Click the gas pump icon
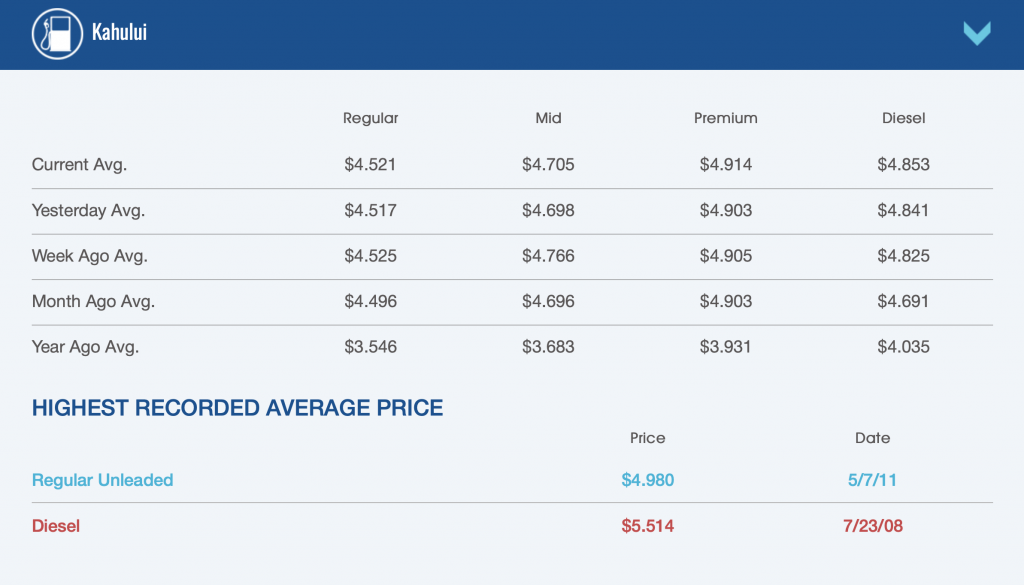Viewport: 1024px width, 585px height. pos(57,34)
